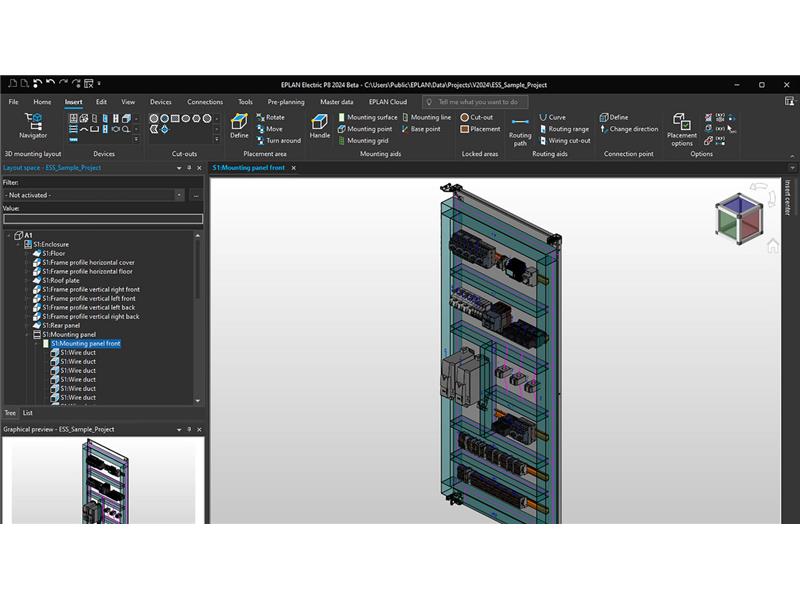Open Placement options
The image size is (800, 600).
pyautogui.click(x=682, y=130)
